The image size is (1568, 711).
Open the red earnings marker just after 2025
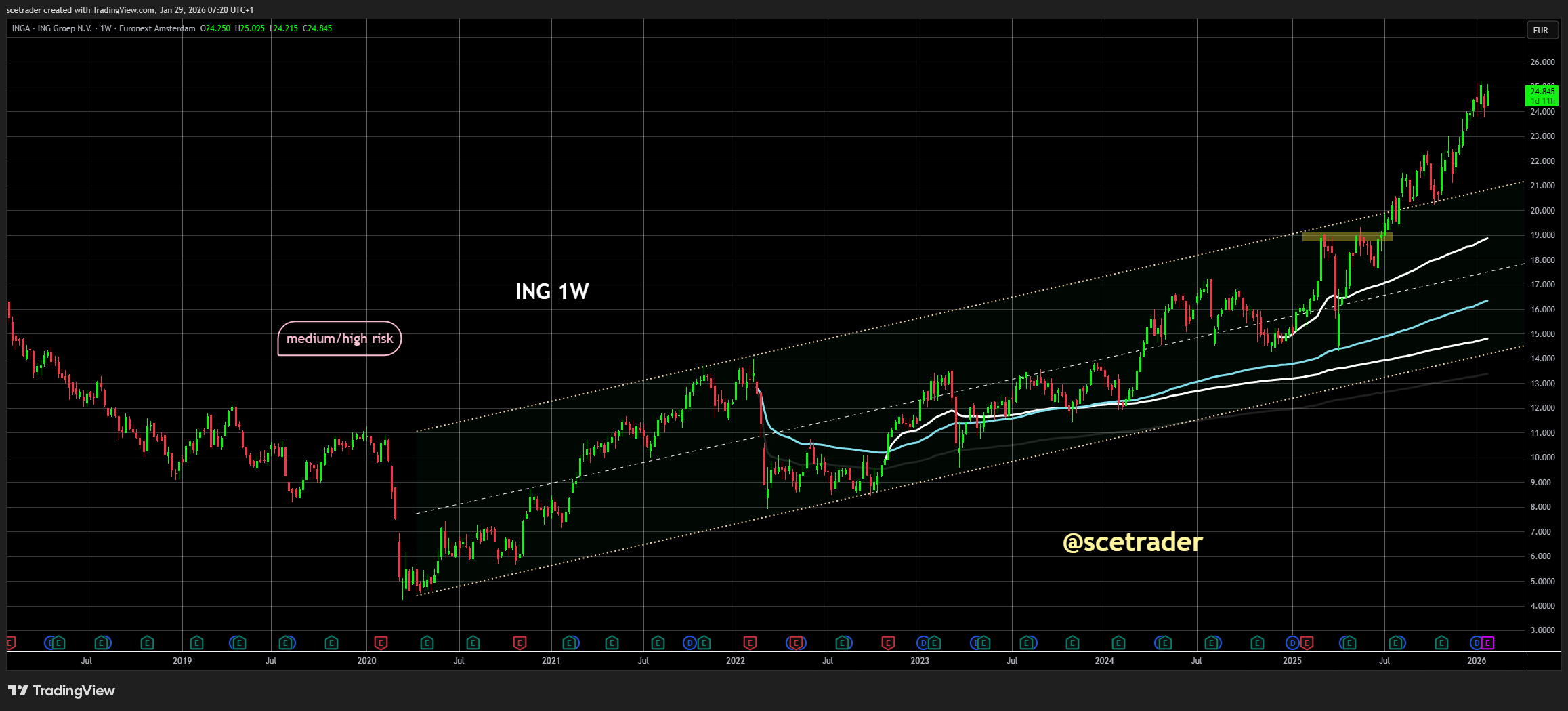pyautogui.click(x=1307, y=643)
